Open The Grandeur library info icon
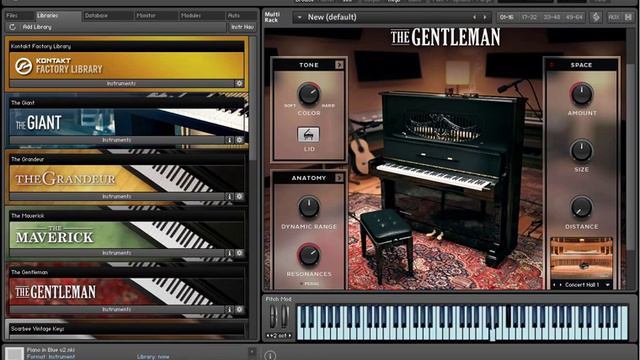The width and height of the screenshot is (640, 360). pos(229,196)
